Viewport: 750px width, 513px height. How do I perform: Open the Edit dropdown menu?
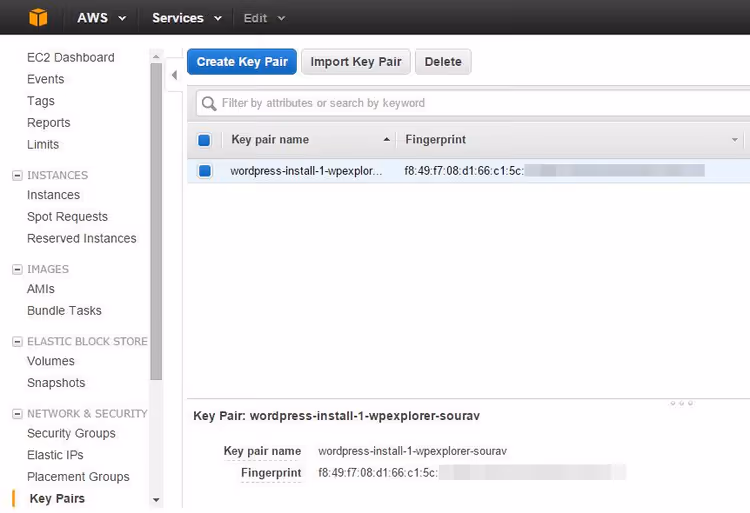264,18
